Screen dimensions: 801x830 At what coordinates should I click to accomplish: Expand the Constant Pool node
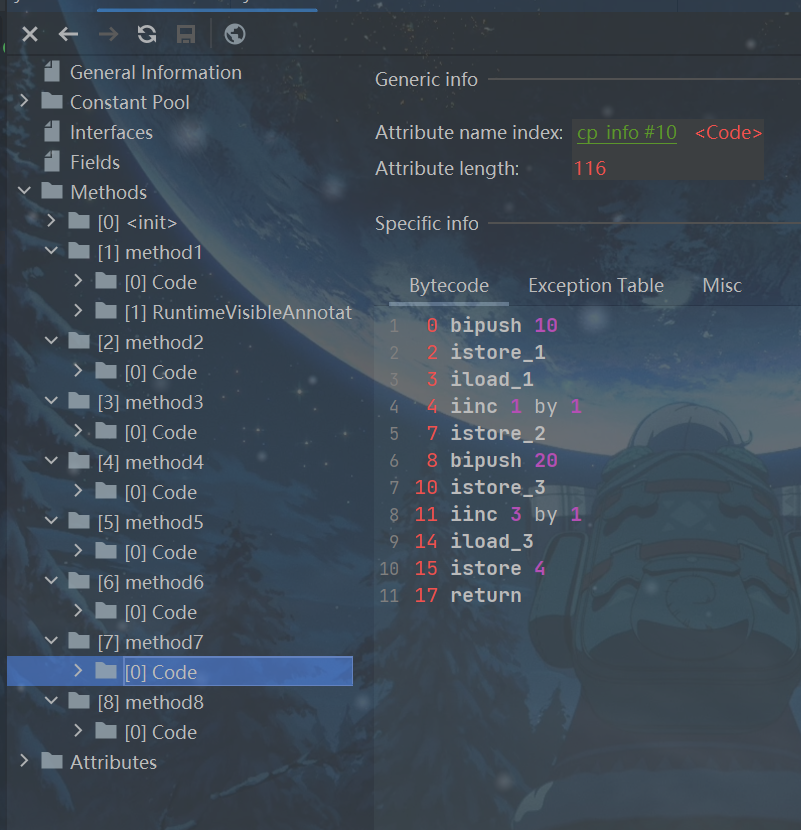pyautogui.click(x=24, y=102)
